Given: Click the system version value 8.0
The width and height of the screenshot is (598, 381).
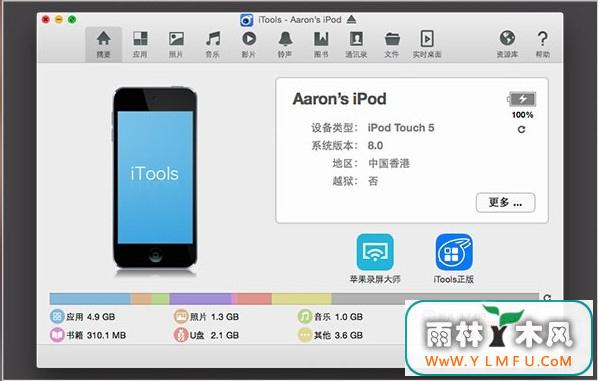Looking at the screenshot, I should pyautogui.click(x=375, y=146).
